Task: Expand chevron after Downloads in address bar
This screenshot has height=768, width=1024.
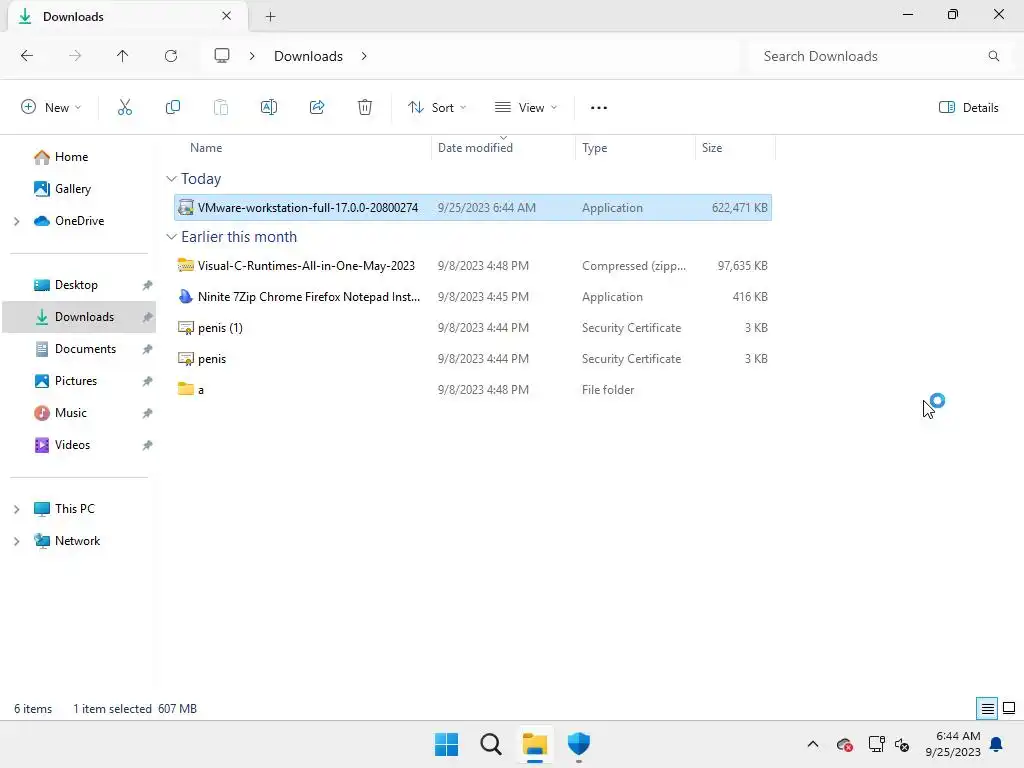Action: click(x=364, y=56)
